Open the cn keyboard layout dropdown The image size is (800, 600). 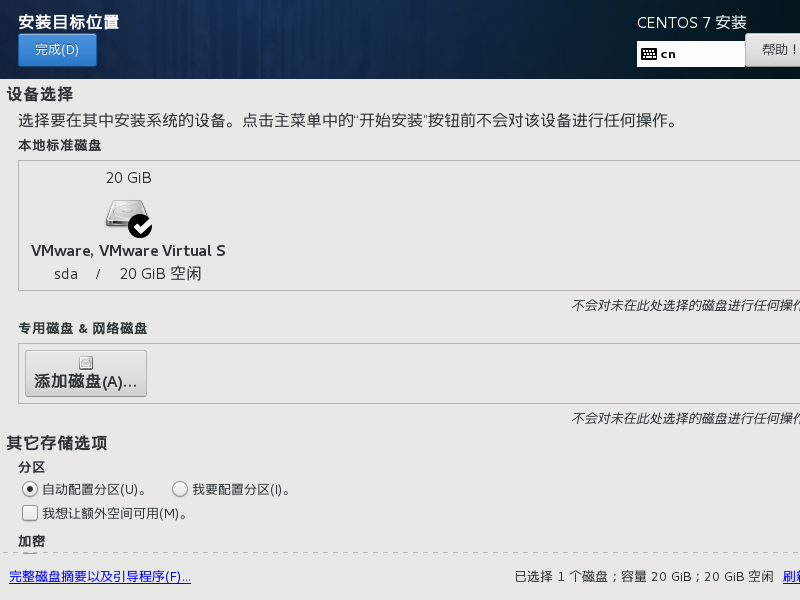click(x=690, y=52)
